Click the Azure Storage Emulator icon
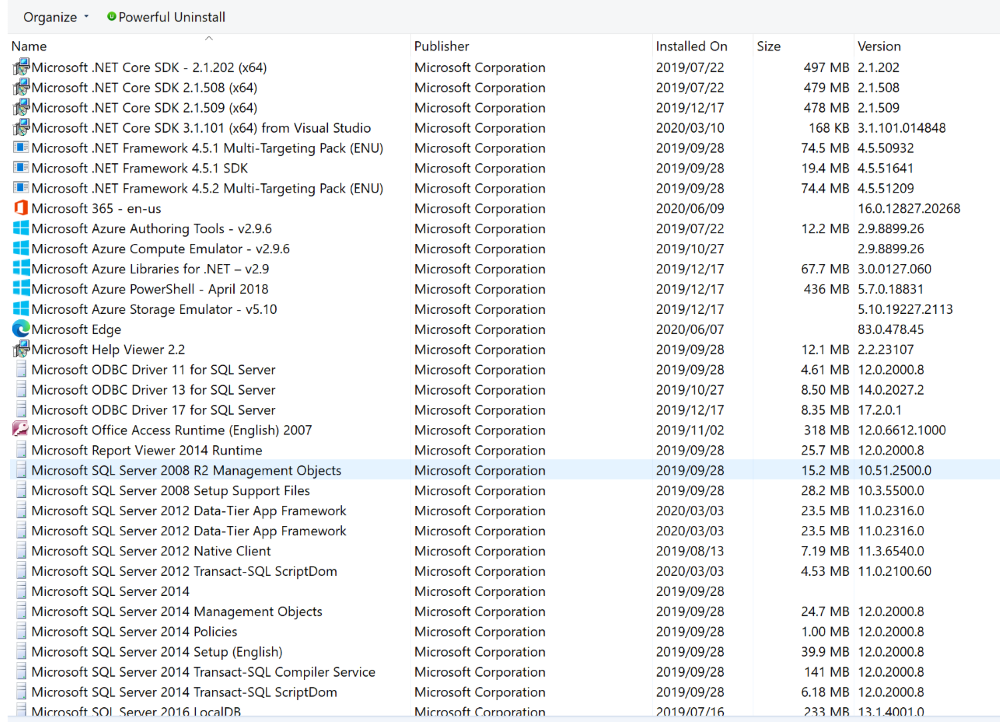Viewport: 1000px width, 722px height. [21, 309]
